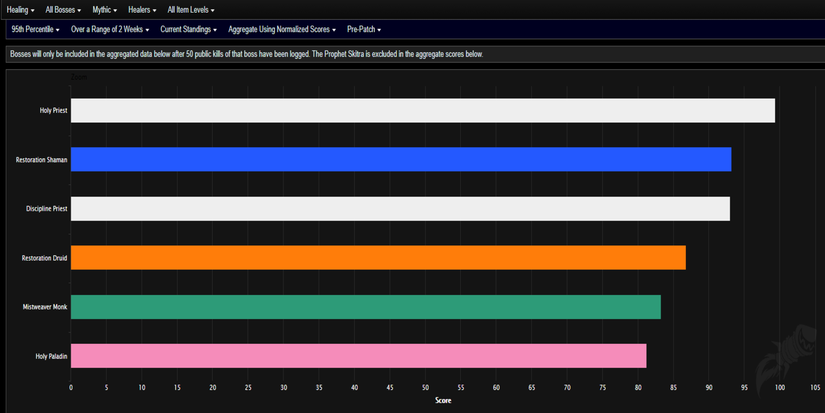Open the Current Standings dropdown
The height and width of the screenshot is (413, 825).
click(188, 29)
